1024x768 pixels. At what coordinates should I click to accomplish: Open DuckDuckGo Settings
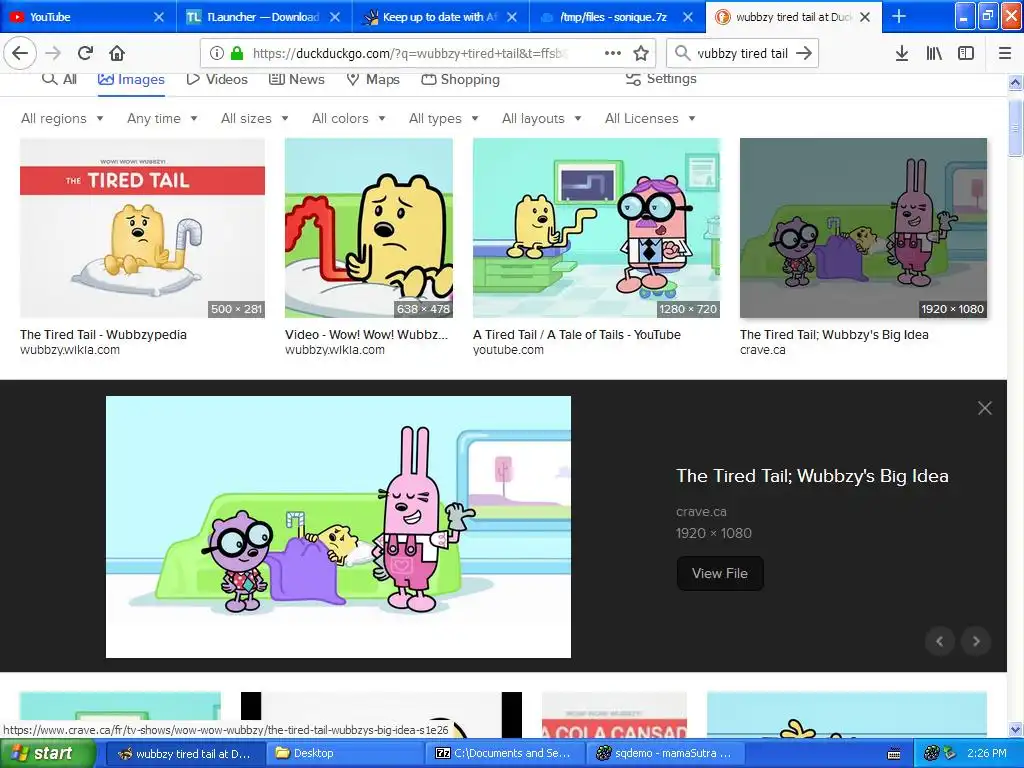point(661,79)
